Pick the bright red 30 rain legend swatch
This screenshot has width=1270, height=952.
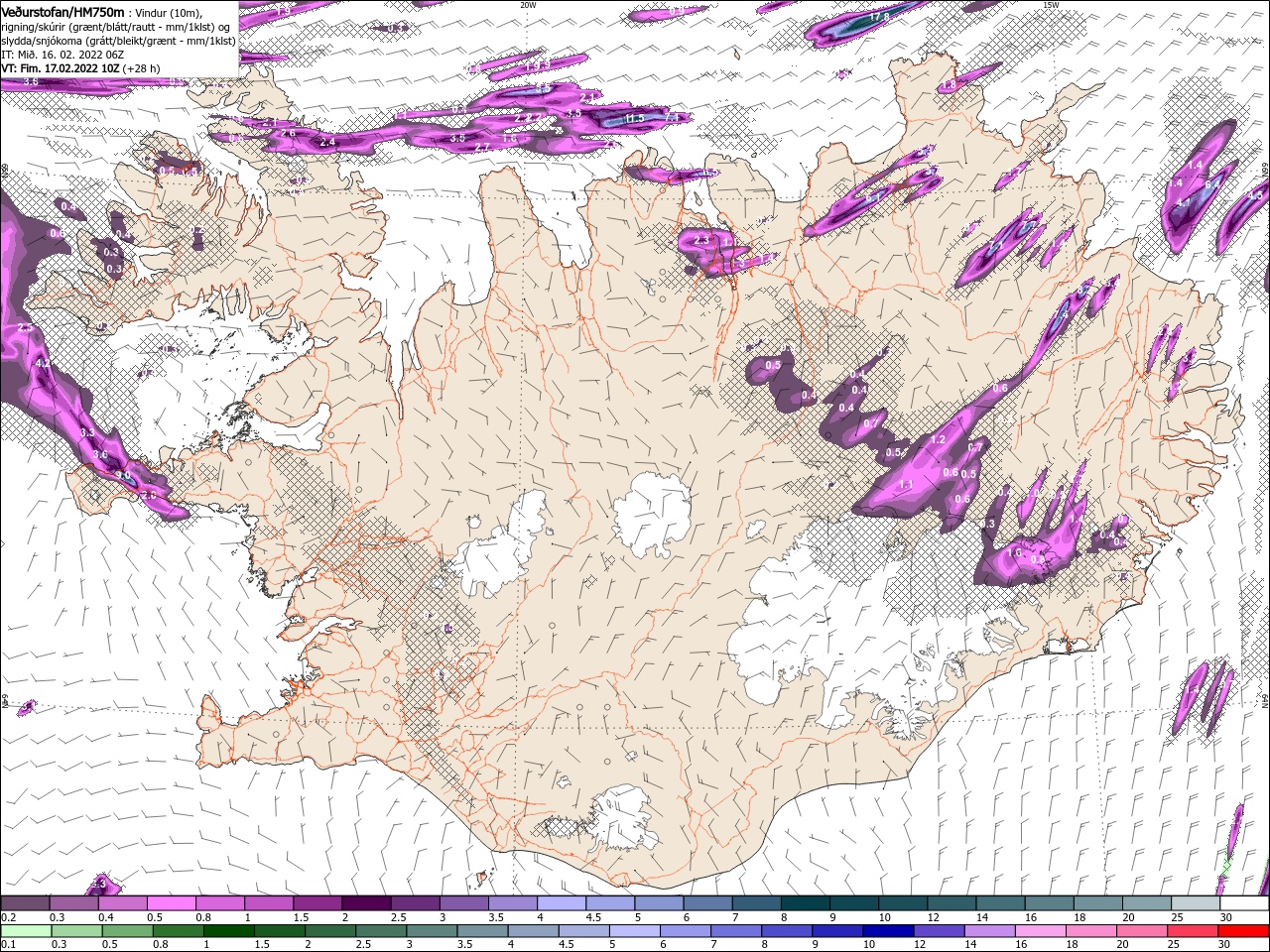coord(1244,930)
